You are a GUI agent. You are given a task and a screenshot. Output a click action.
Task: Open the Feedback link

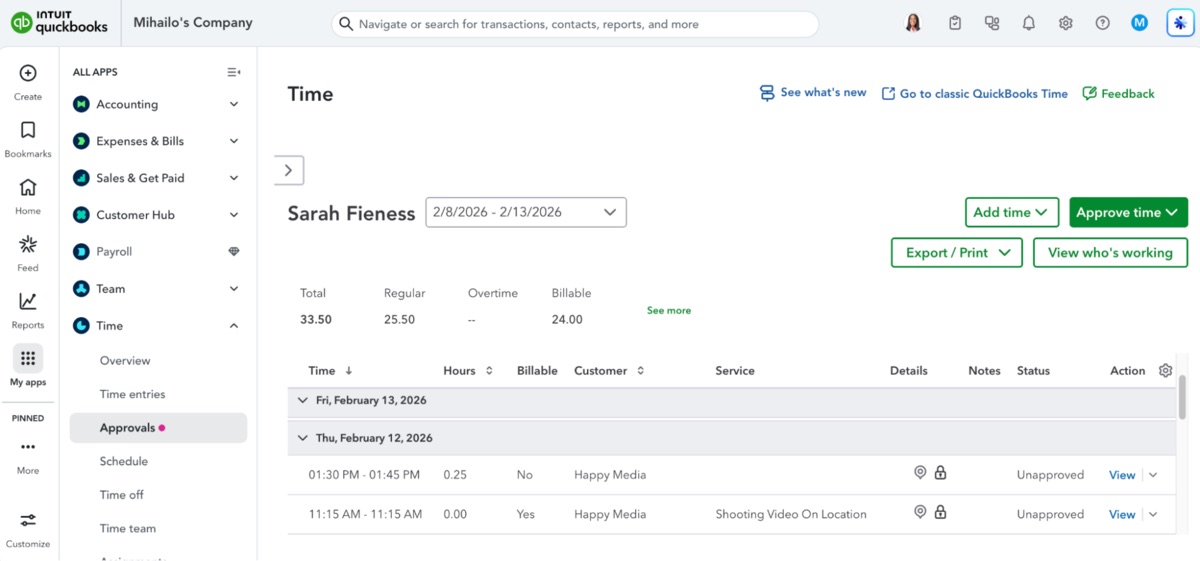(x=1118, y=93)
